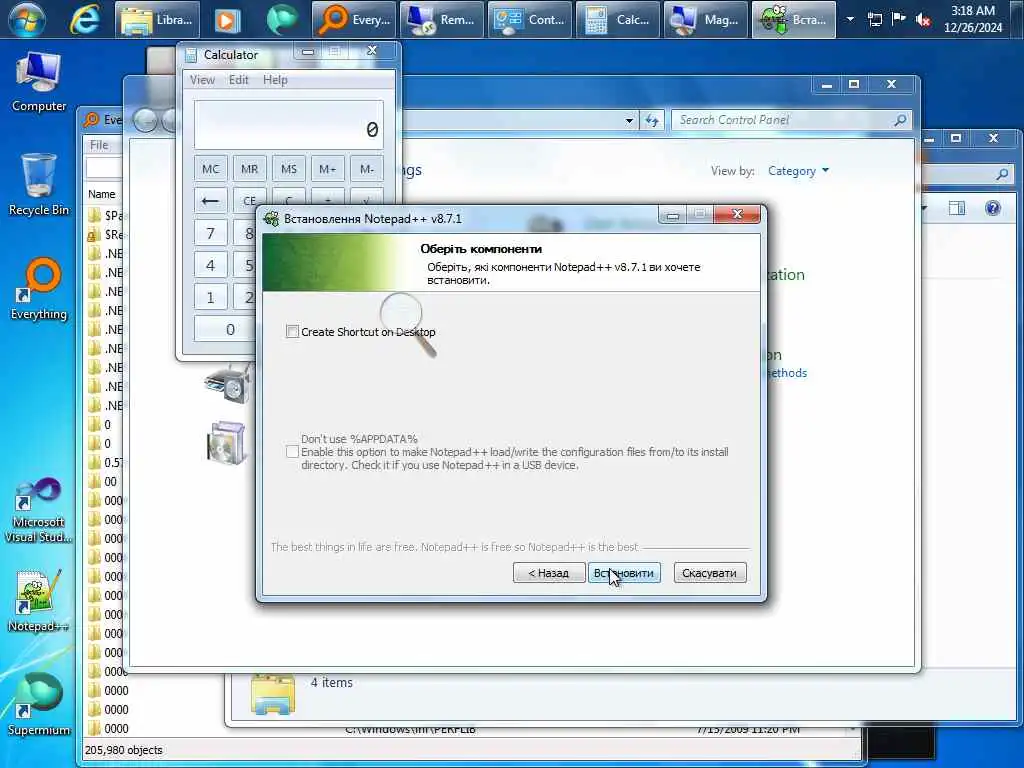Switch to Magnifier taskbar button
Image resolution: width=1024 pixels, height=768 pixels.
705,20
